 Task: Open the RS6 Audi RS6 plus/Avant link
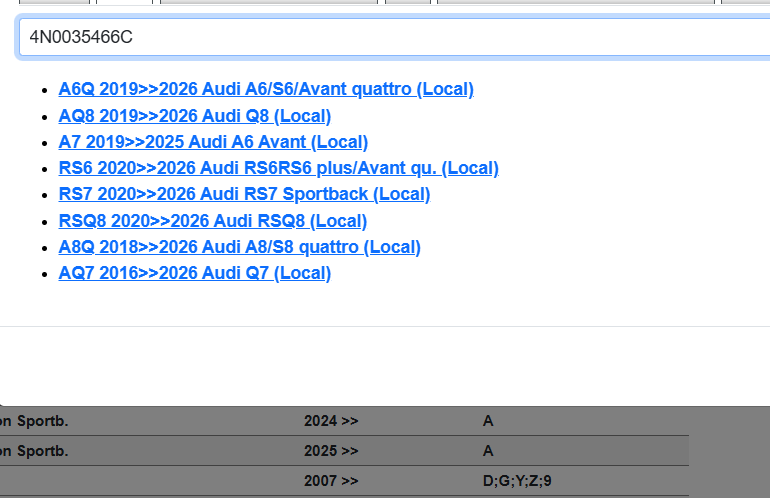pyautogui.click(x=278, y=168)
